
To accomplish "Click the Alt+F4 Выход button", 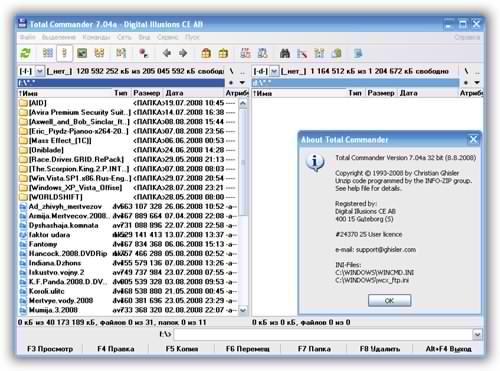I will tap(448, 349).
